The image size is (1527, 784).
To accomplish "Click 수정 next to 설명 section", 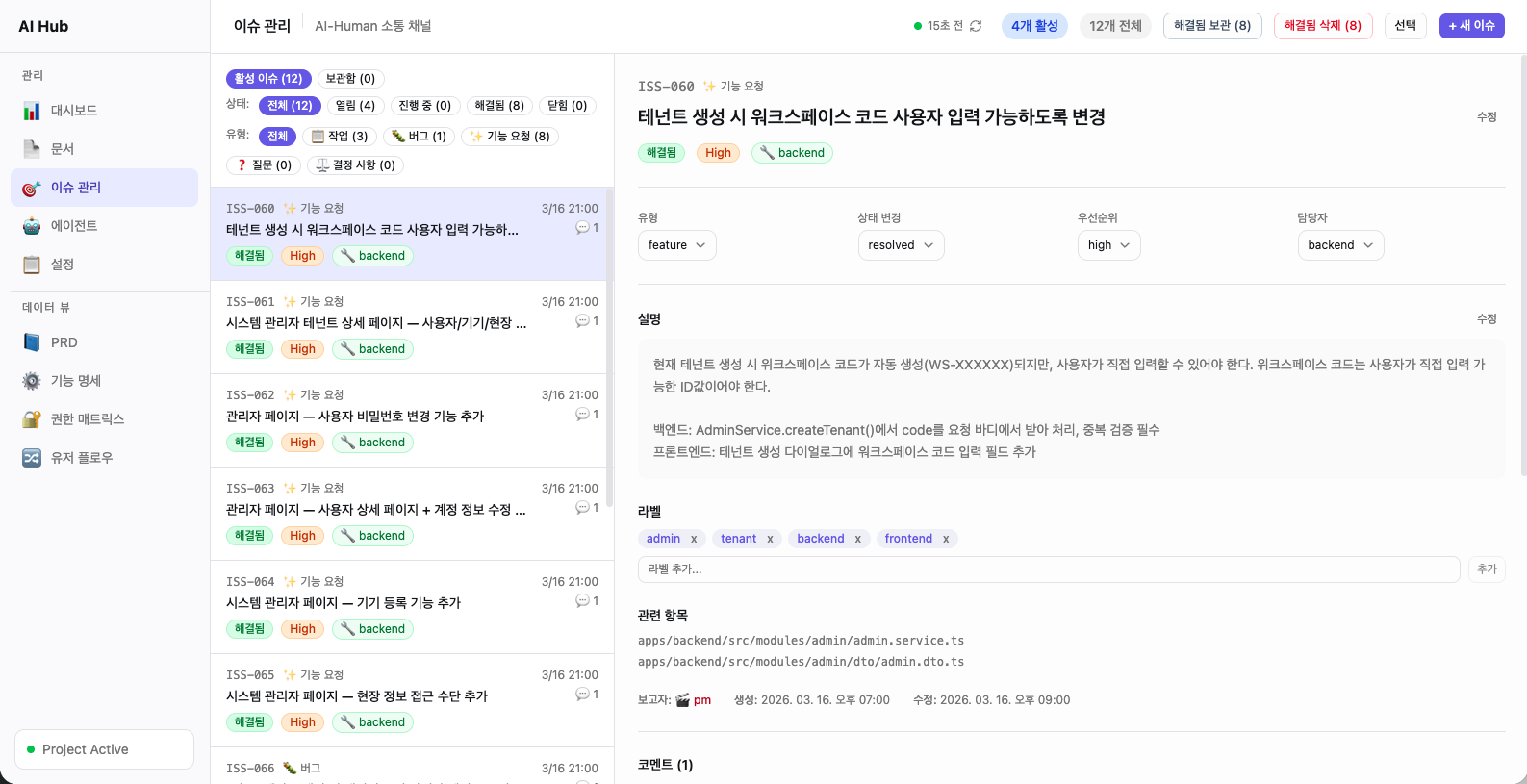I will click(1487, 319).
